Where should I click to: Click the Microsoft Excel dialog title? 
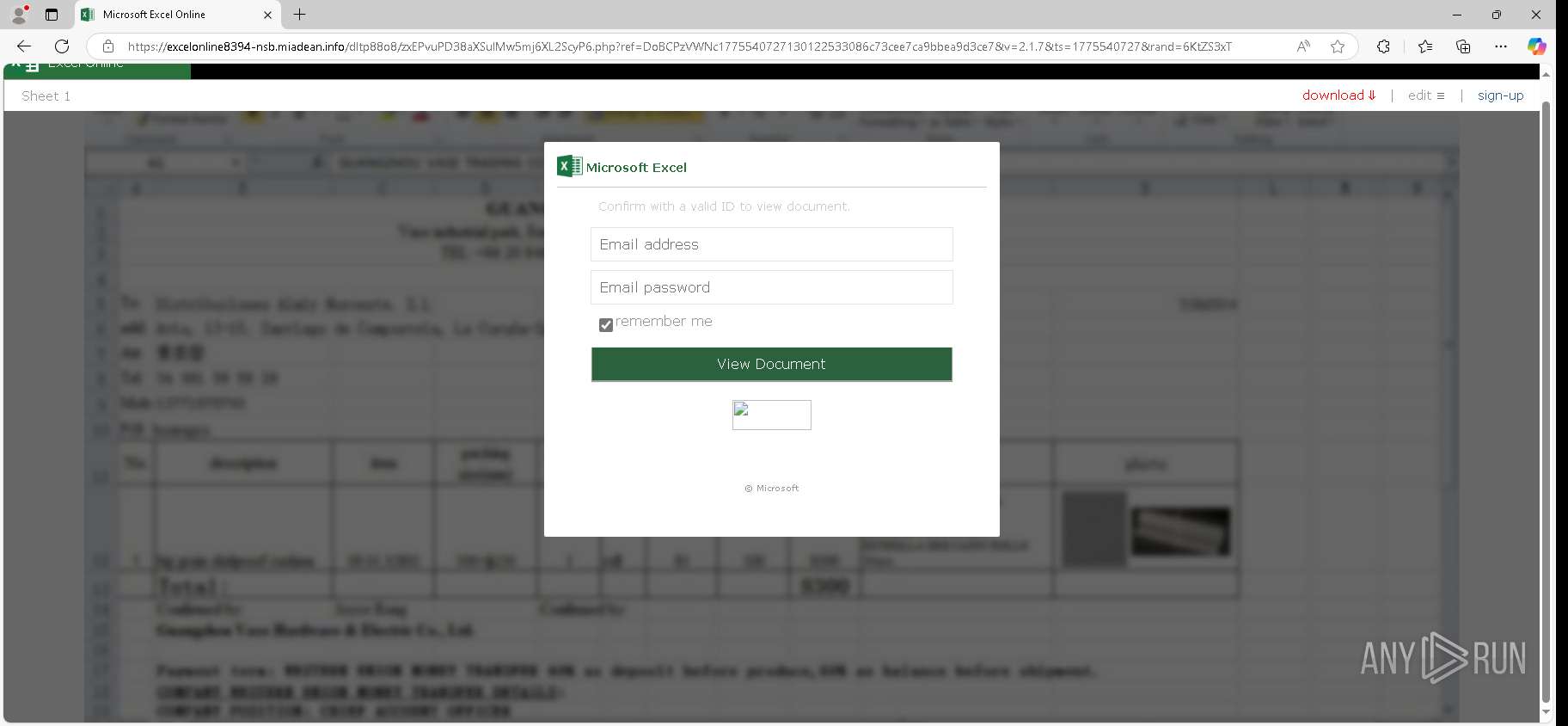click(636, 168)
